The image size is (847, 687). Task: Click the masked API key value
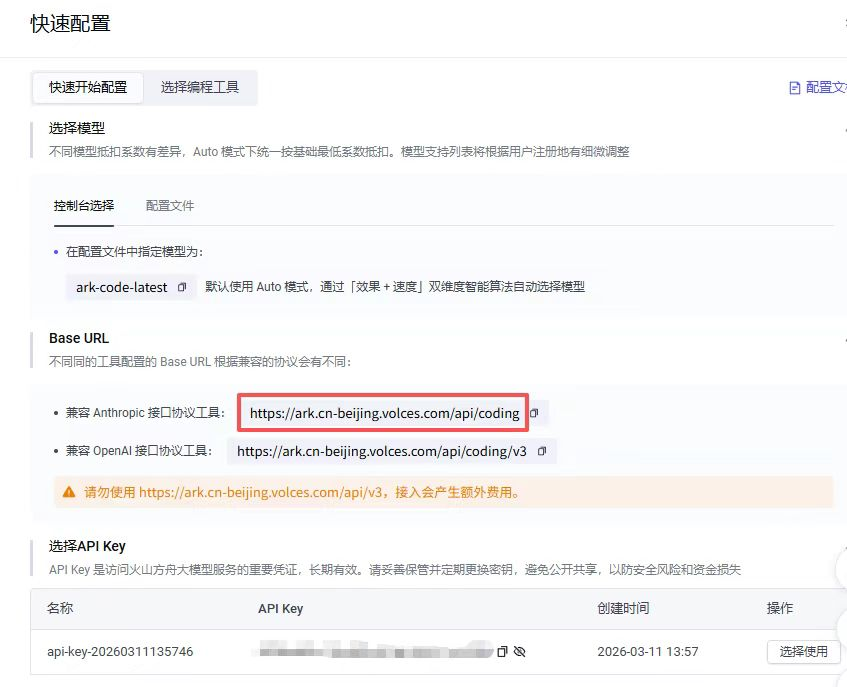tap(373, 651)
